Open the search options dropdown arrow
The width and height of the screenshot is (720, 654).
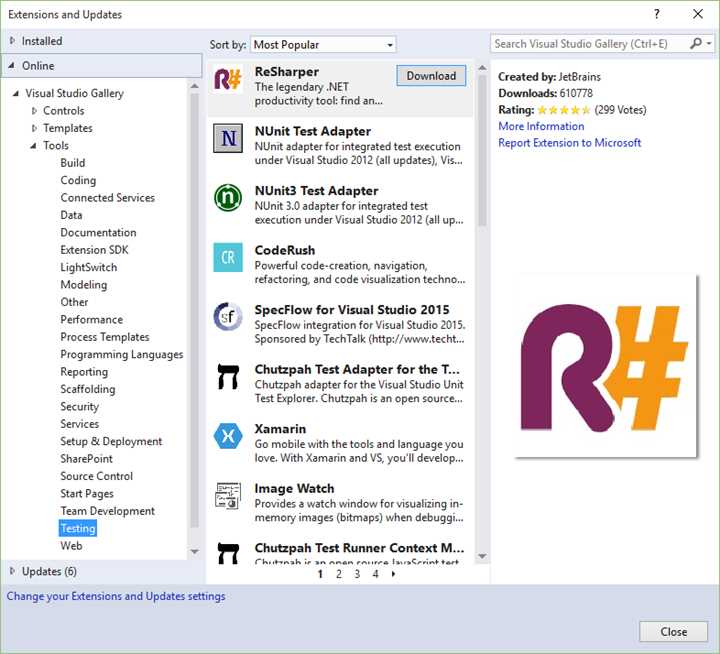(709, 44)
